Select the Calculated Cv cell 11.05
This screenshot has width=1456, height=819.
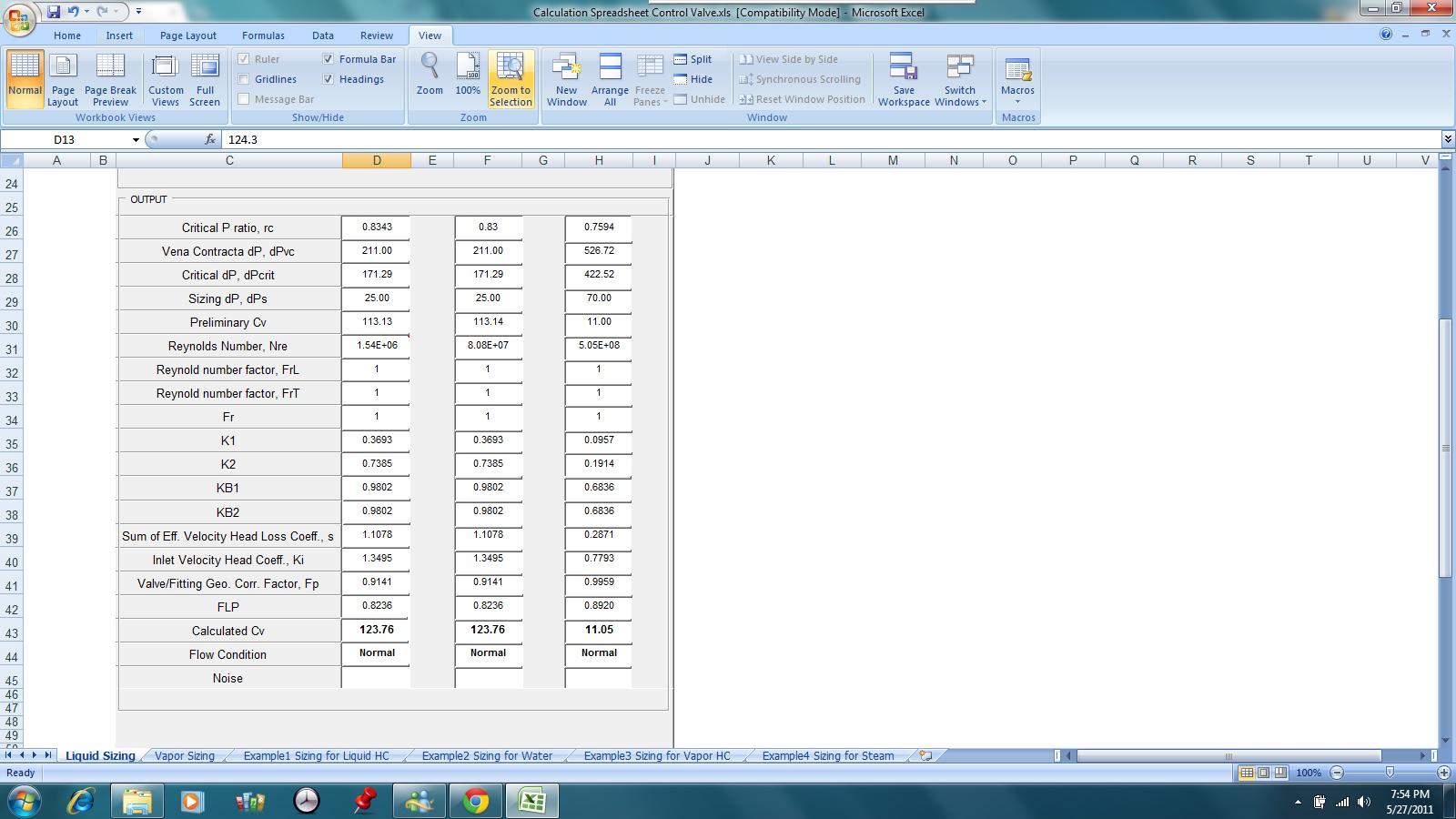coord(599,630)
